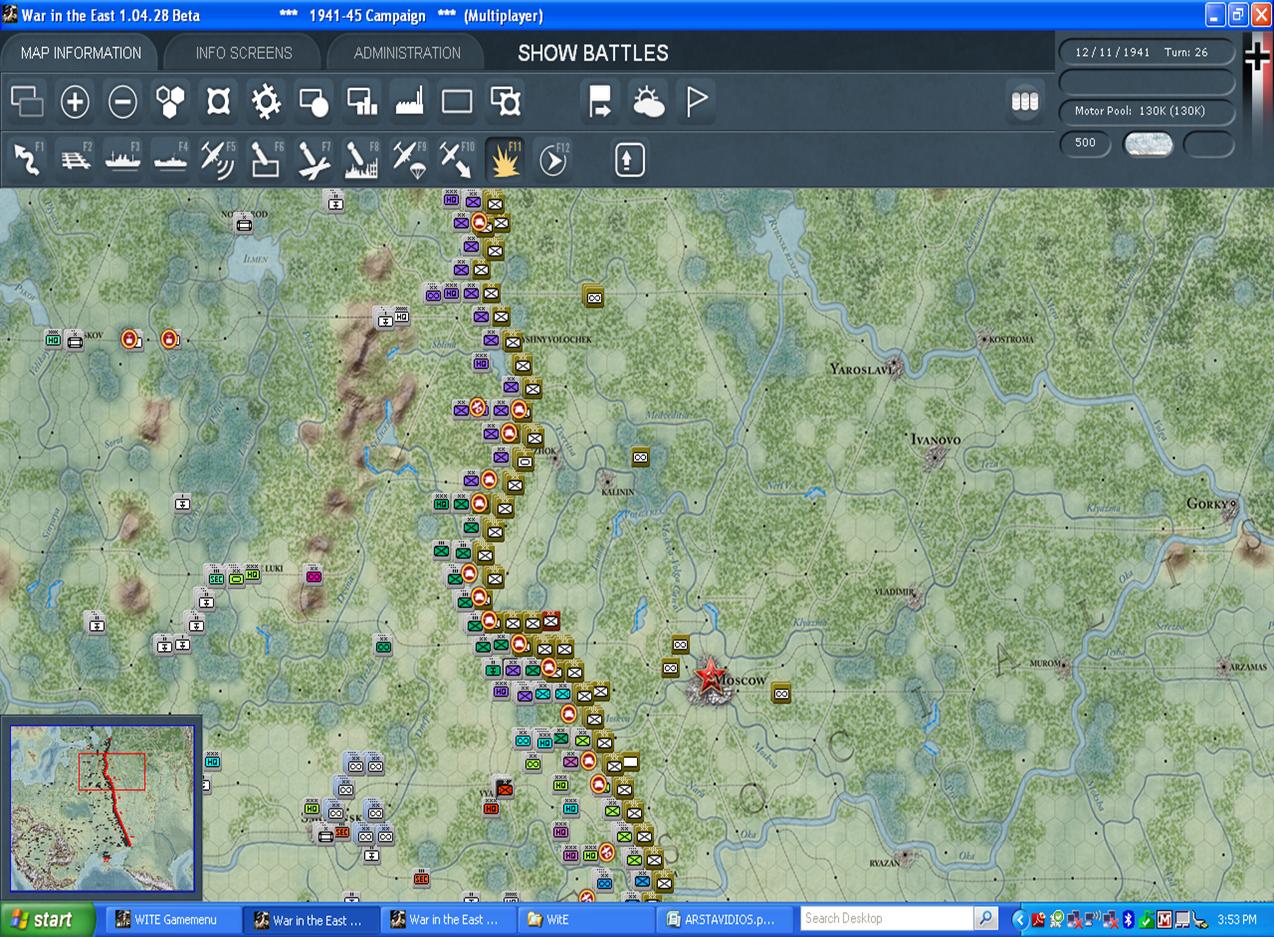Toggle F11 show battles explosion icon
This screenshot has height=937, width=1274.
coord(505,159)
